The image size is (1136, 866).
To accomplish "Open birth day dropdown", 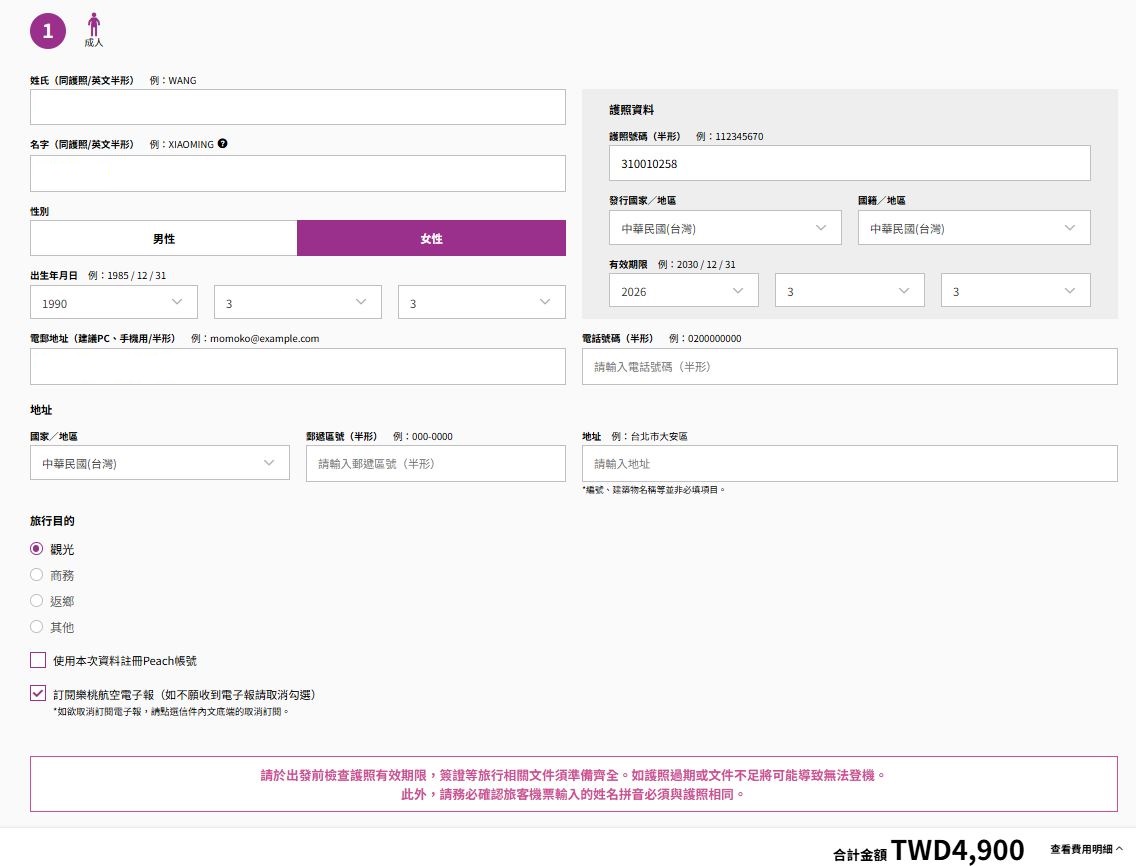I will point(482,302).
